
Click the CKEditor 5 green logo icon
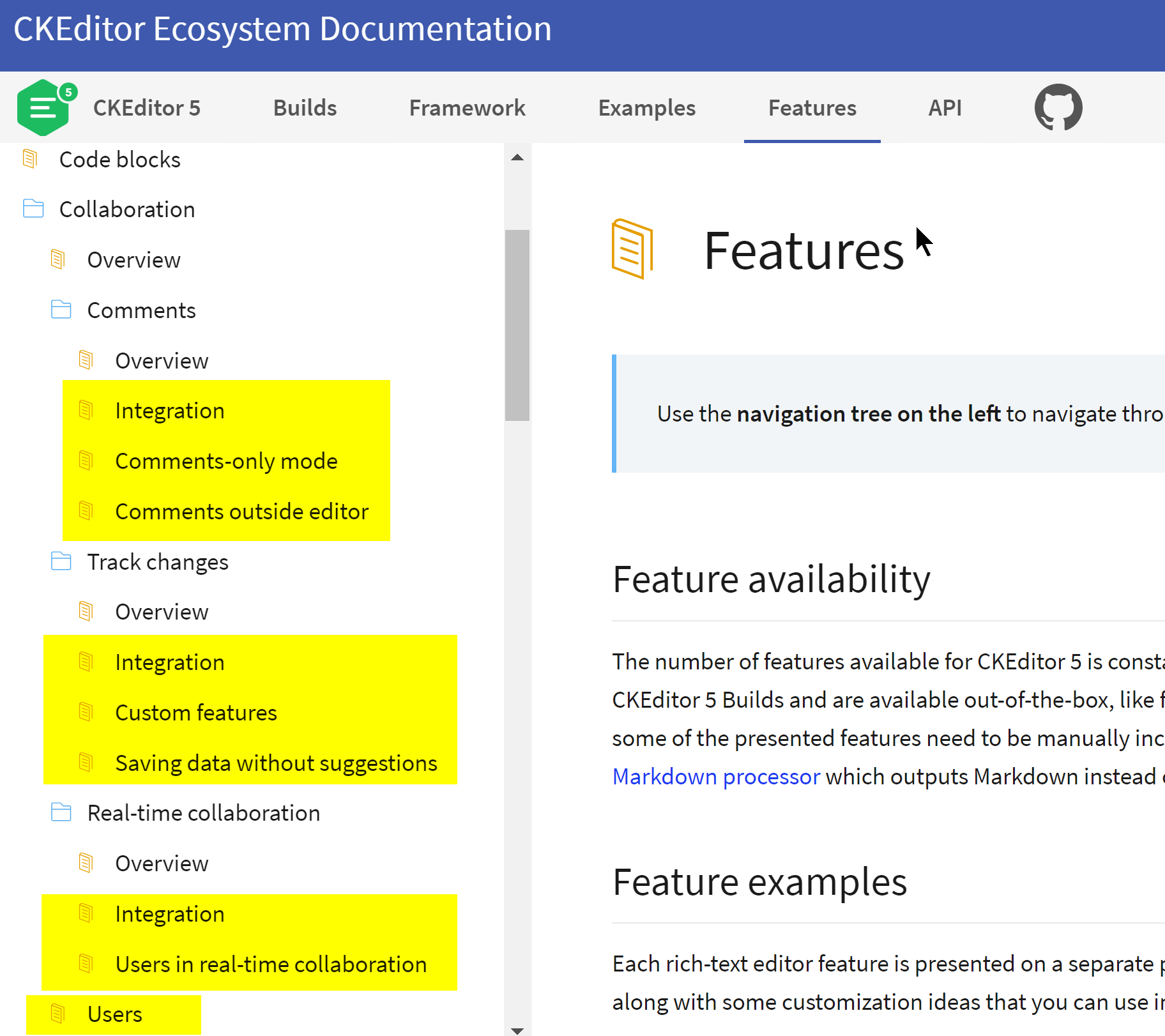coord(47,107)
